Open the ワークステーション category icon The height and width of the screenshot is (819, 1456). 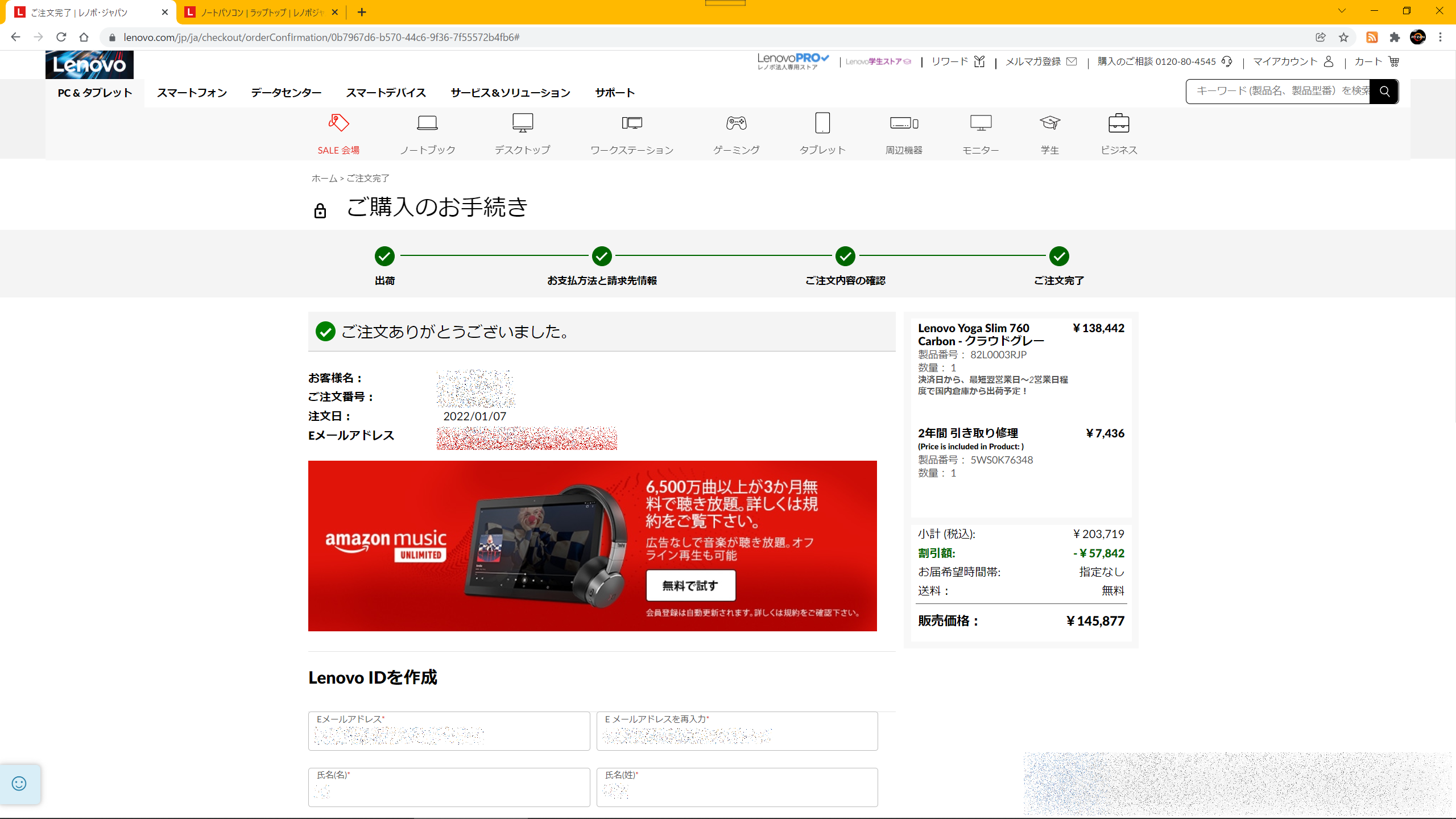point(632,123)
